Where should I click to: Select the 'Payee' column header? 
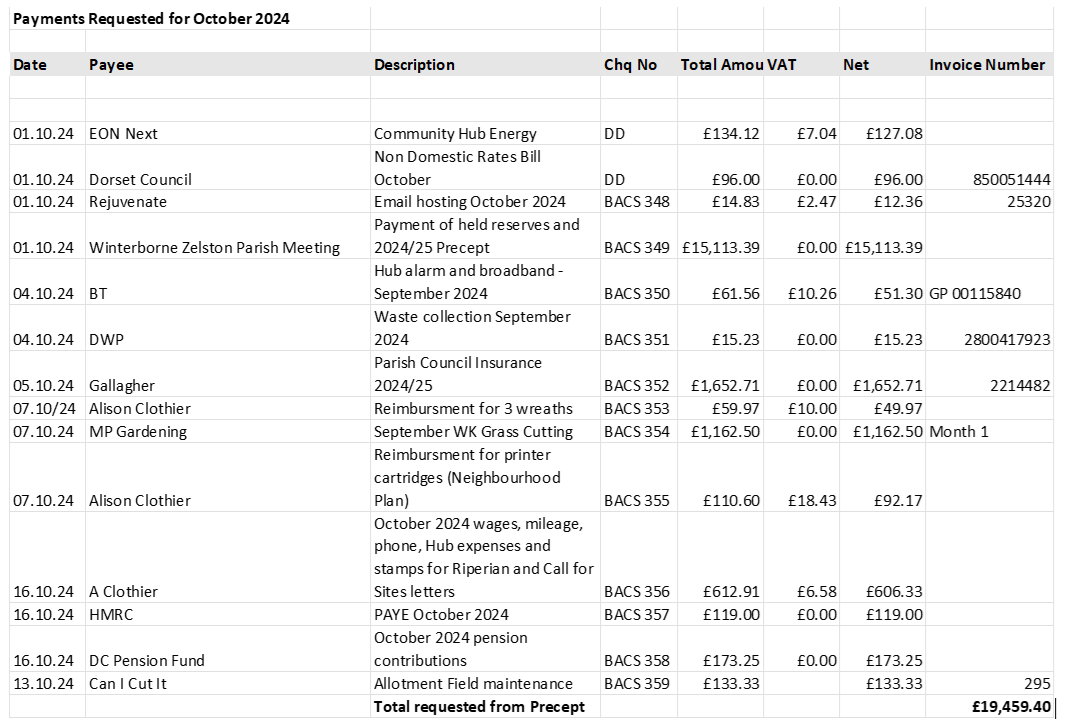111,65
